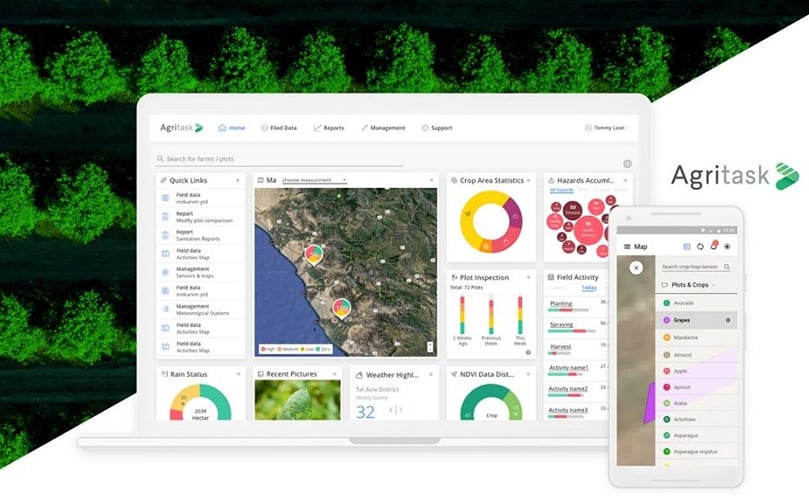Image resolution: width=809 pixels, height=501 pixels.
Task: Close the Hazards Accumulation widget
Action: pos(625,181)
